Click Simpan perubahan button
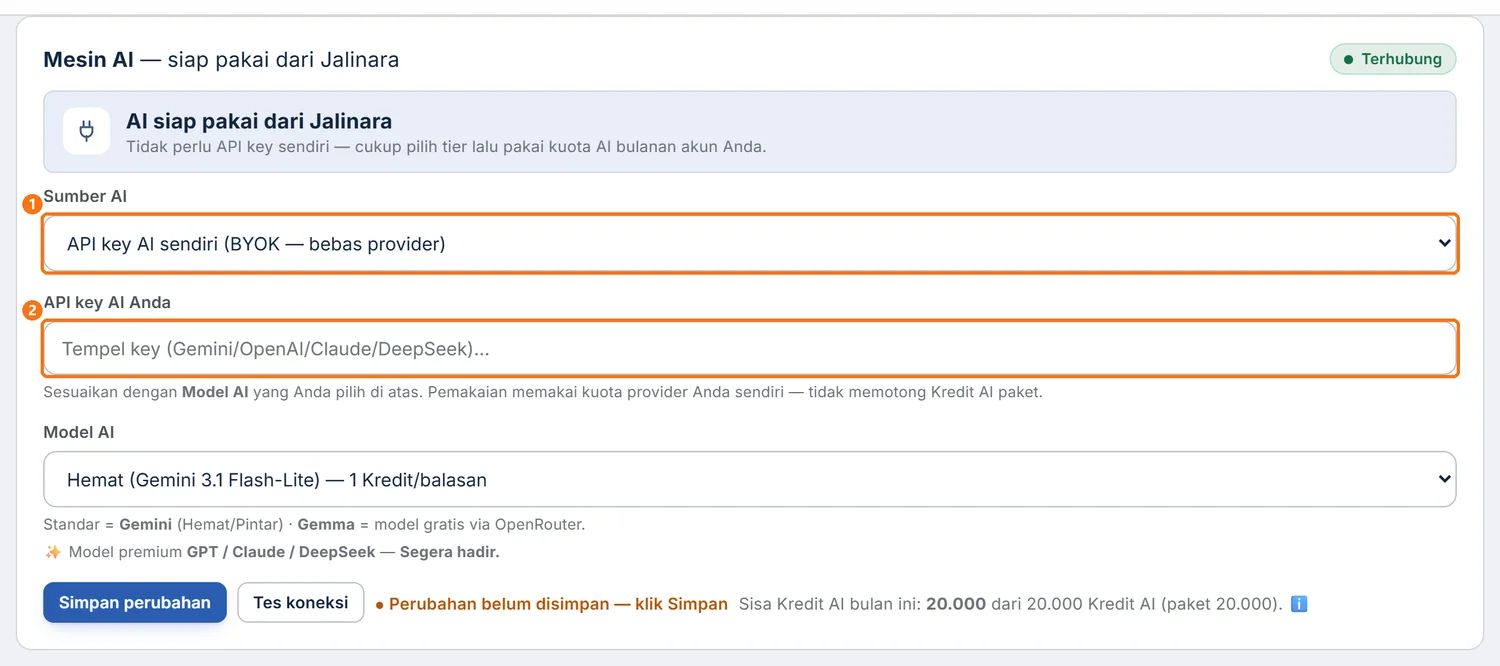Viewport: 1500px width, 666px height. [135, 603]
